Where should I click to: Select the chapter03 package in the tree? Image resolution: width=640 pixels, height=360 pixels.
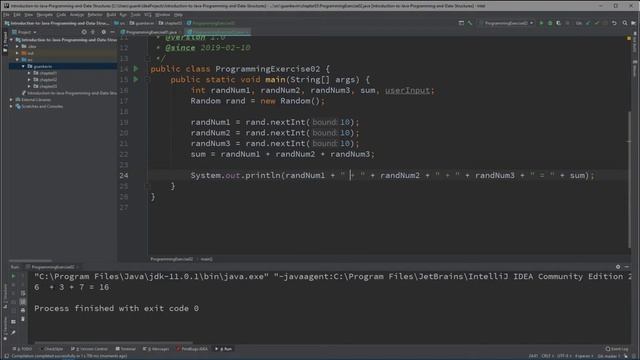tap(48, 86)
